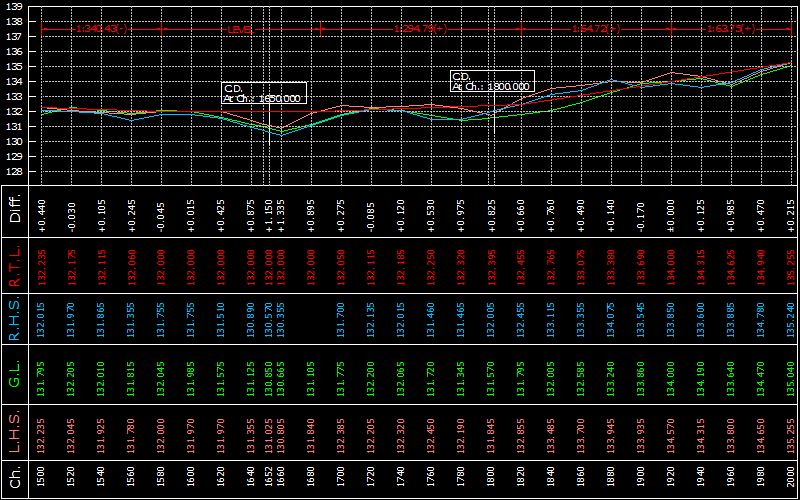Click G.L. value 130.665
The width and height of the screenshot is (800, 500).
(x=280, y=379)
